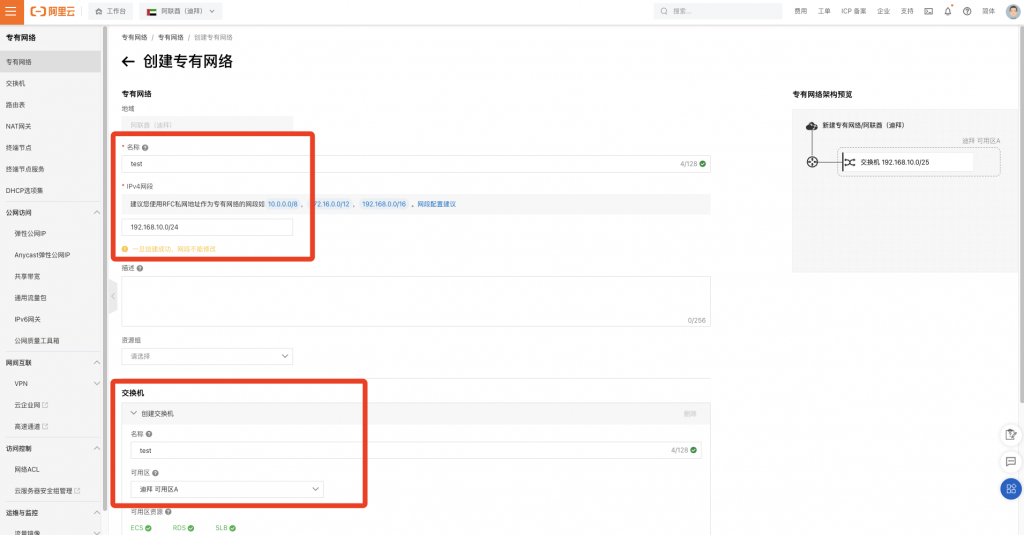Open ICP 备案 in the top bar
This screenshot has width=1024, height=535.
(x=854, y=11)
